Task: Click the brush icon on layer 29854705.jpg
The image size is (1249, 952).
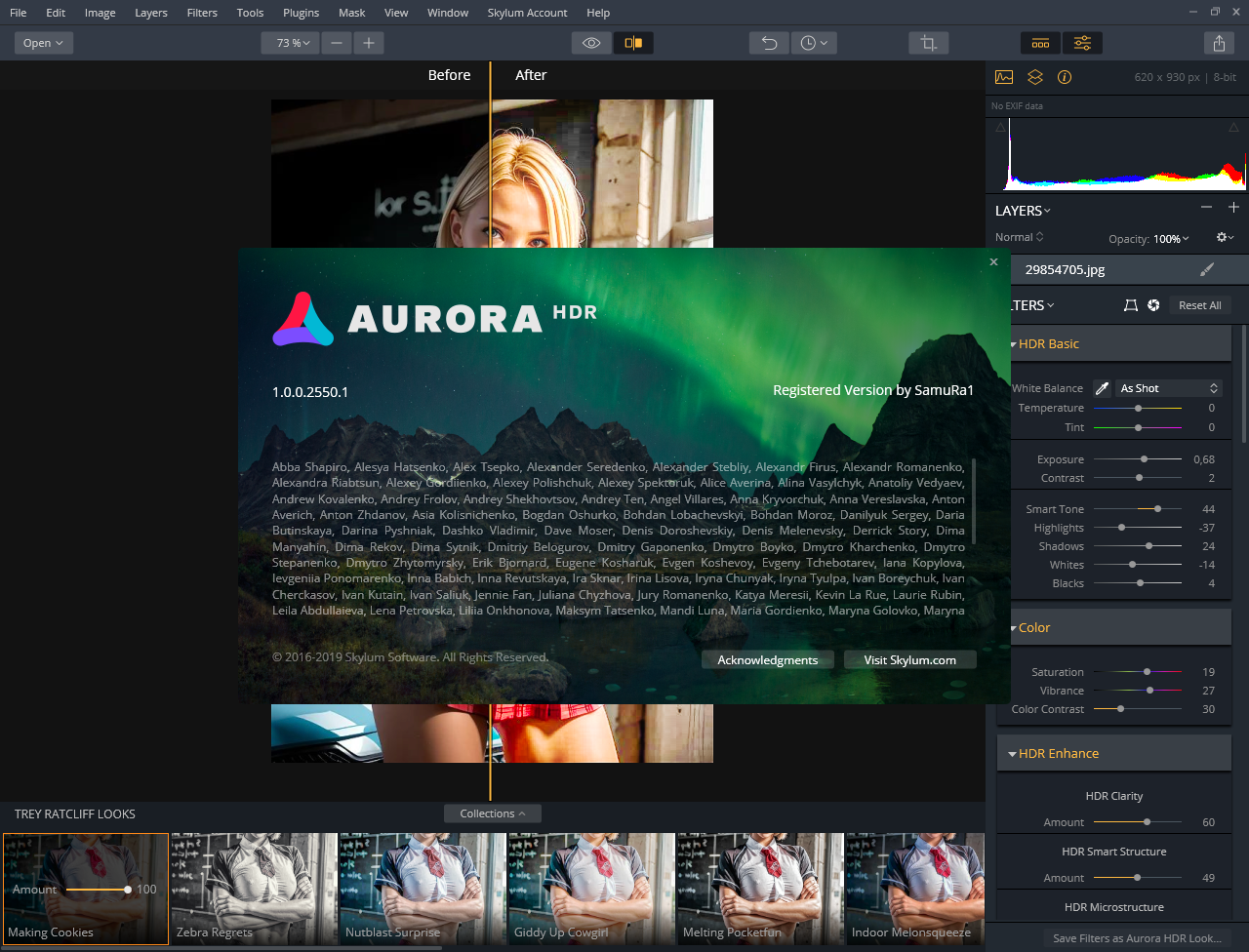Action: (1207, 270)
